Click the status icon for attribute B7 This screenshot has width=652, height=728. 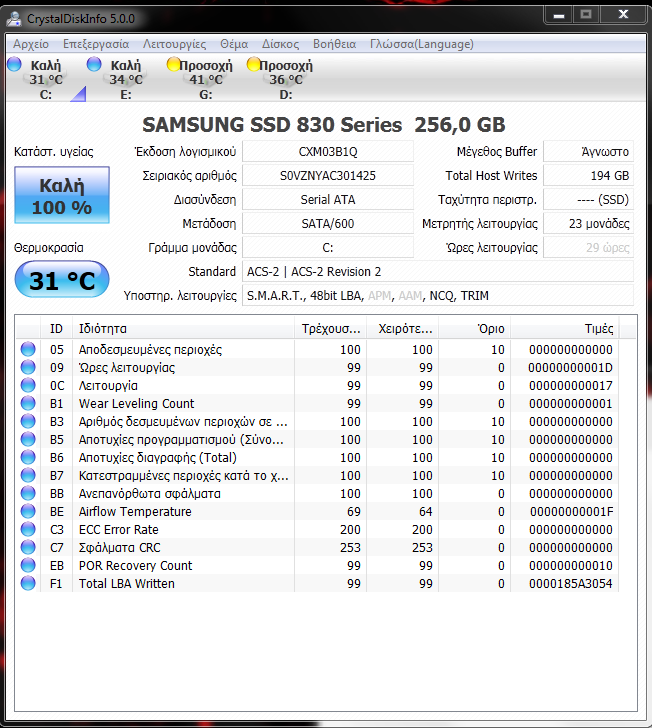click(x=28, y=475)
